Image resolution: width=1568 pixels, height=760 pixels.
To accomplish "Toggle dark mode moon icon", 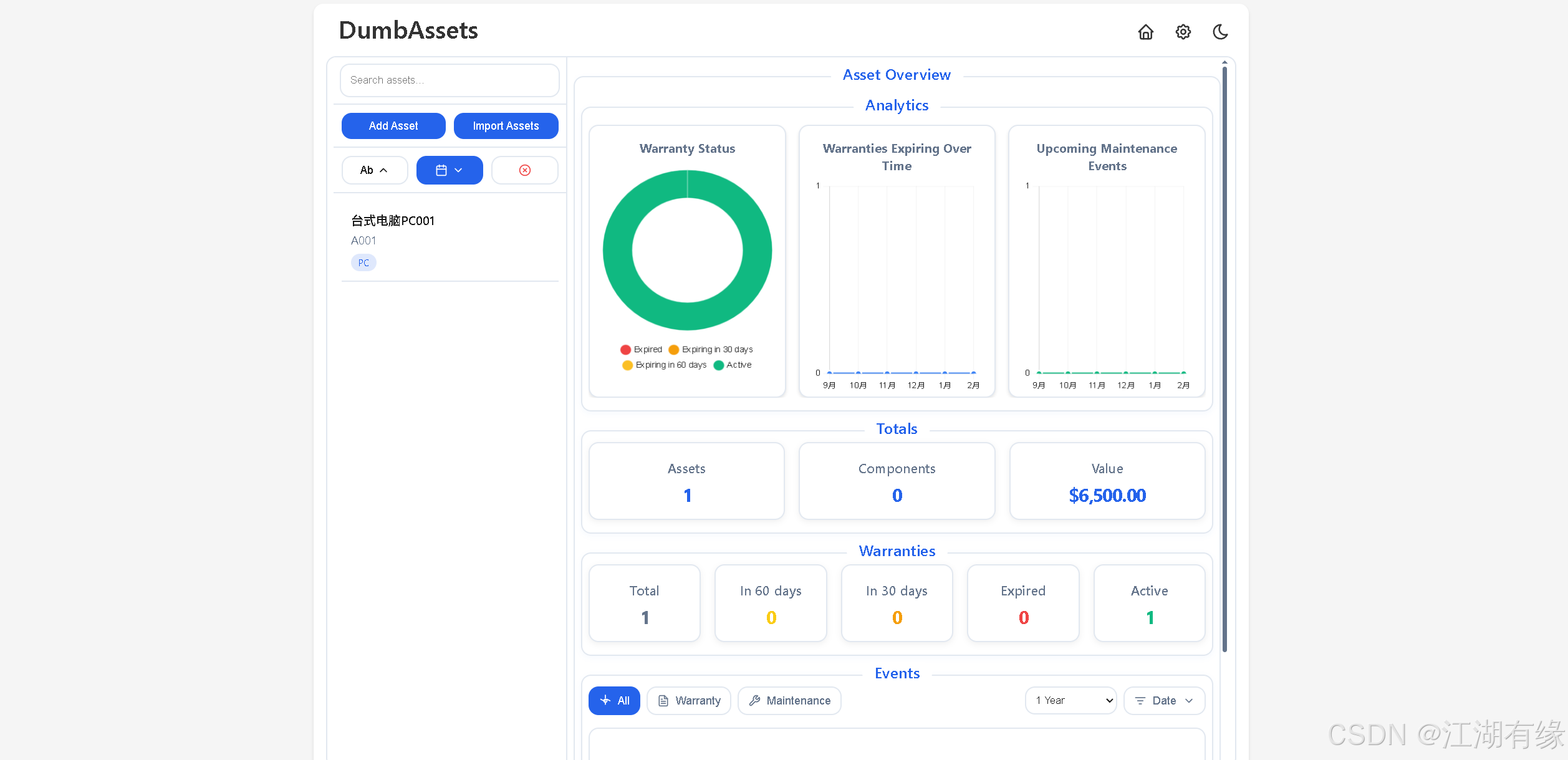I will pyautogui.click(x=1220, y=32).
